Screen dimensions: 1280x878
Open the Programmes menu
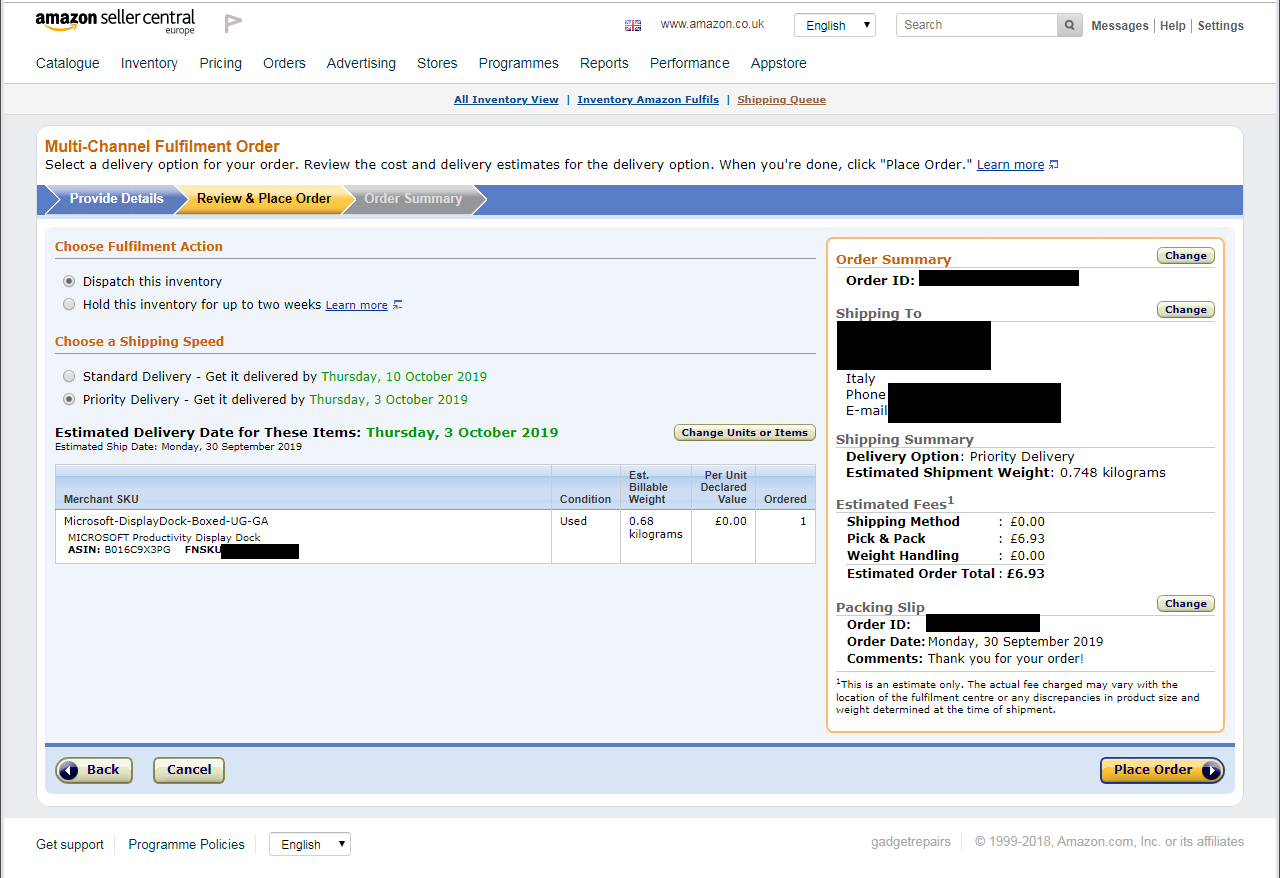click(x=518, y=63)
